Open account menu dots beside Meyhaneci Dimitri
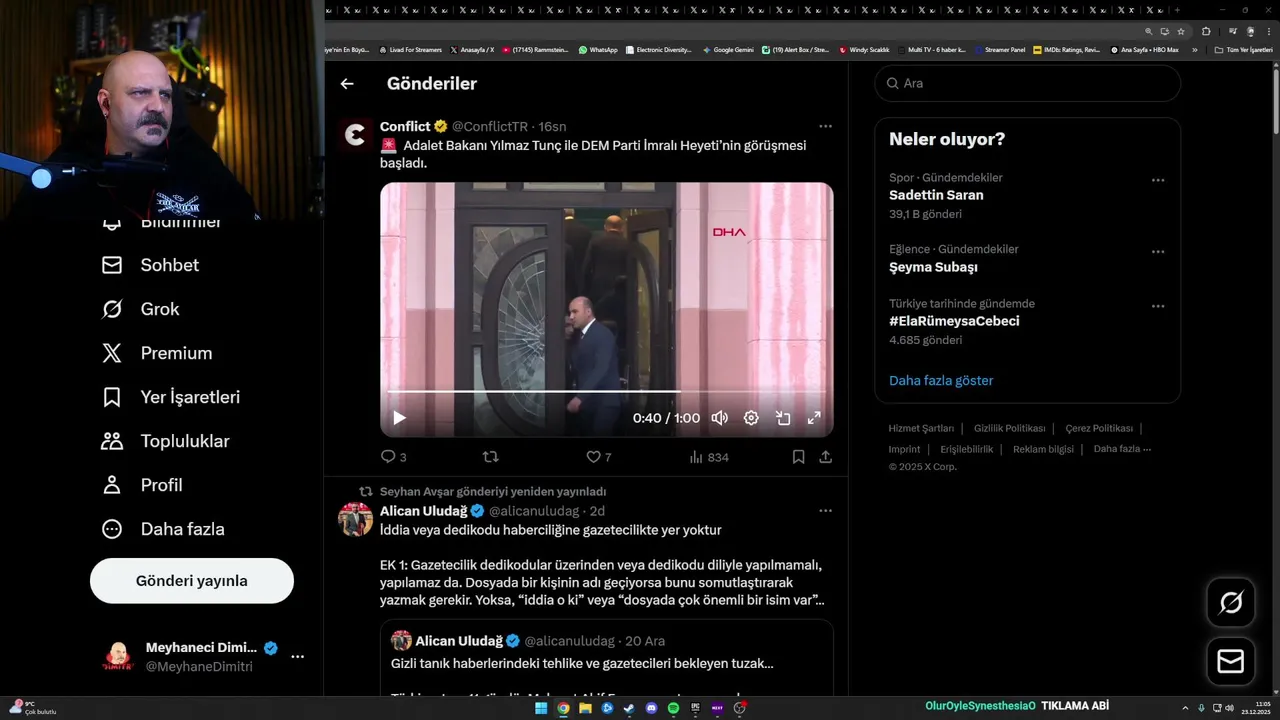This screenshot has width=1280, height=720. coord(297,657)
